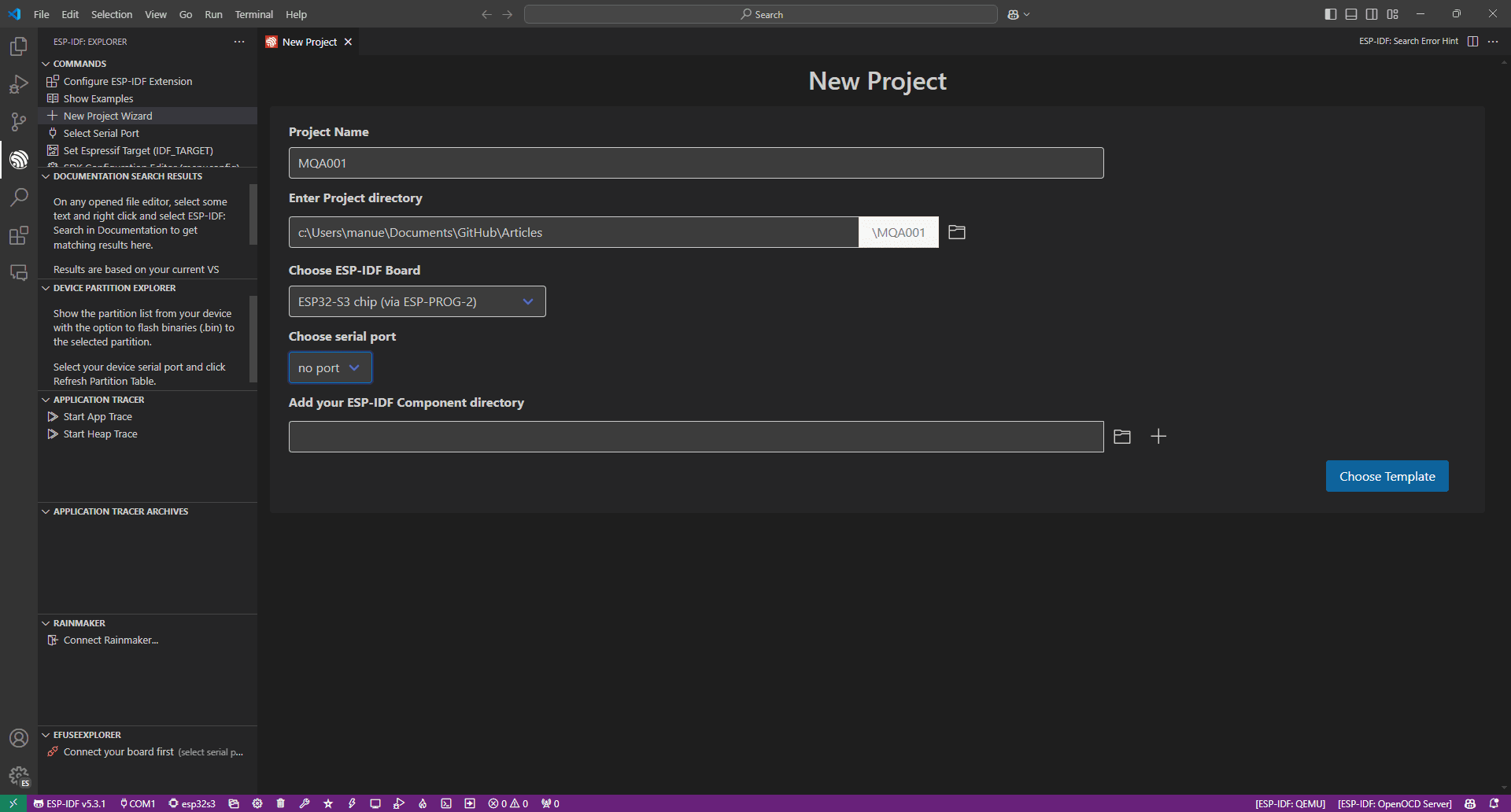Open the serial port dropdown
Screen dimensions: 1511x812
pos(330,367)
